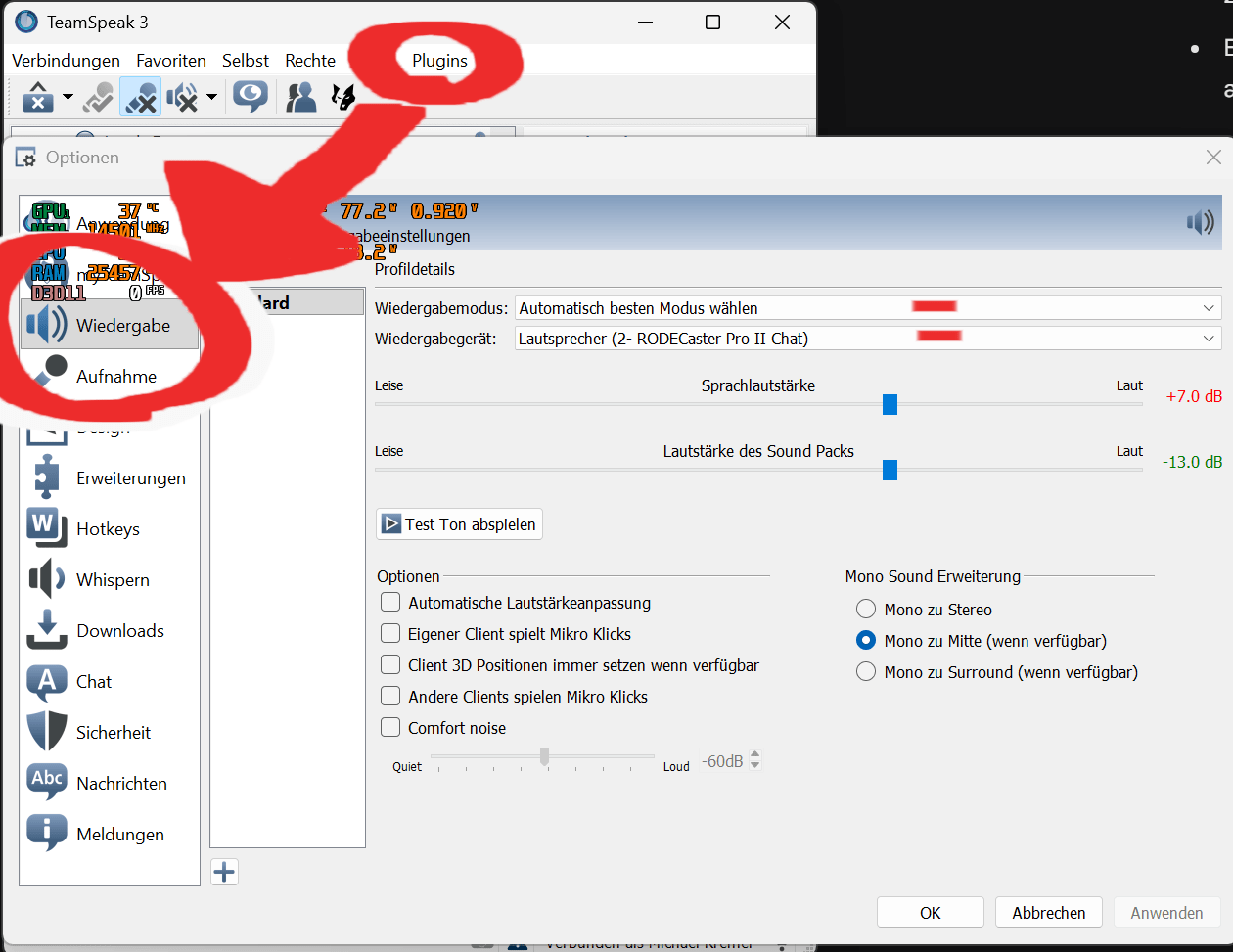The image size is (1233, 952).
Task: Click the TeamSpeak 3 logo icon
Action: [x=26, y=22]
